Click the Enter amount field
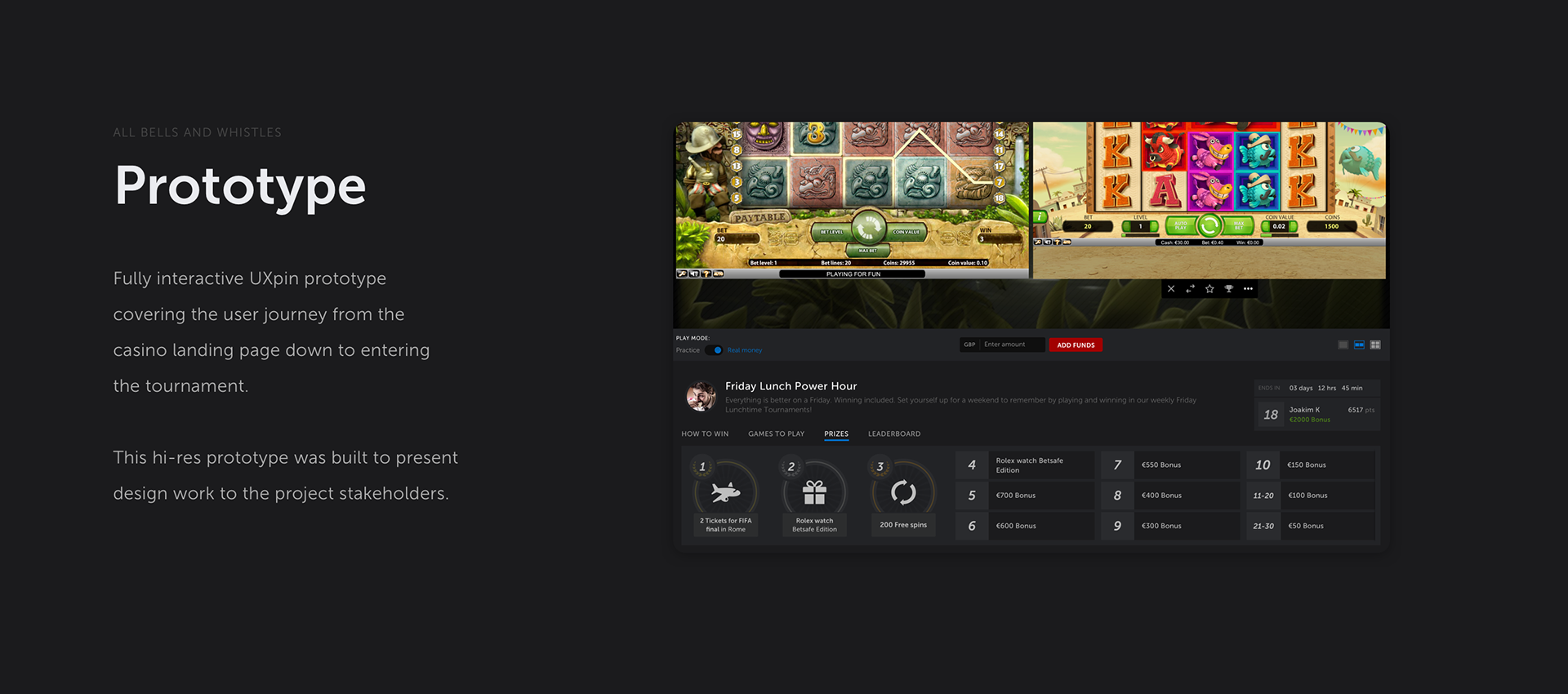1568x694 pixels. (1013, 345)
